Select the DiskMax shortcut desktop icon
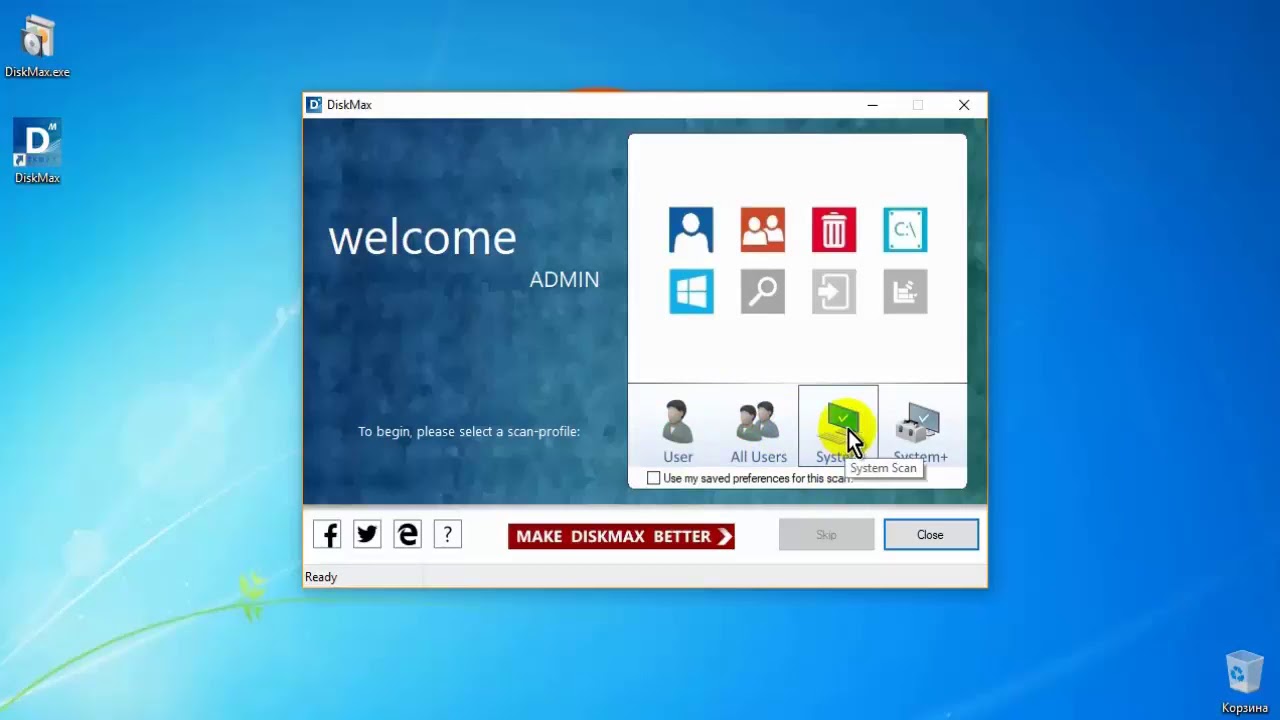 (37, 152)
